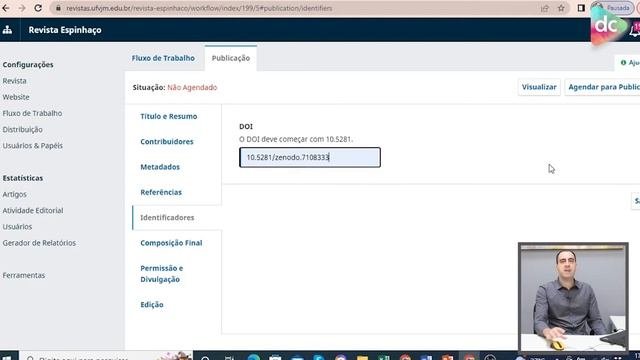Viewport: 640px width, 360px height.
Task: Click the Revista settings link in sidebar
Action: (x=14, y=81)
